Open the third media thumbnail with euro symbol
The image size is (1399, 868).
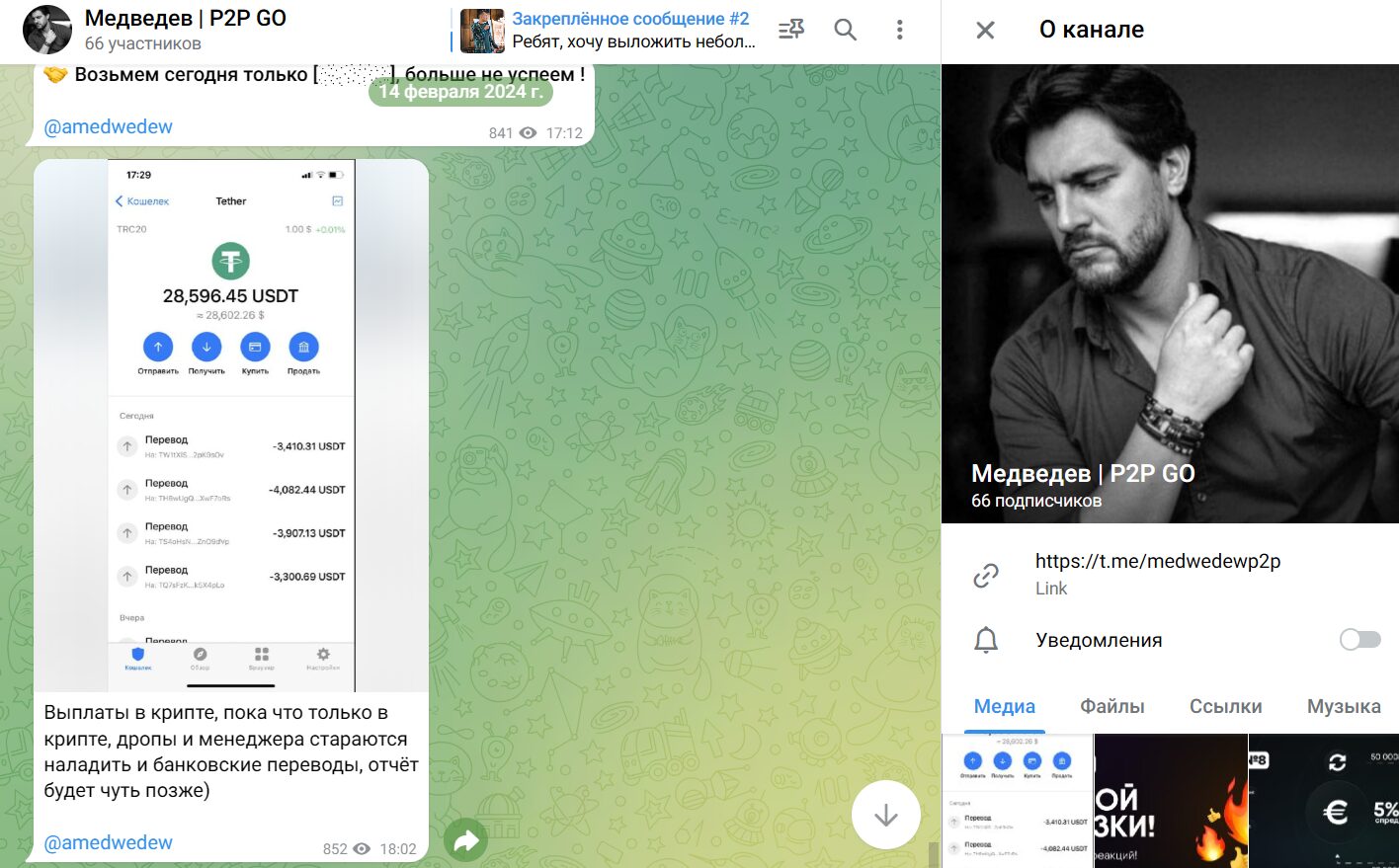pyautogui.click(x=1324, y=801)
